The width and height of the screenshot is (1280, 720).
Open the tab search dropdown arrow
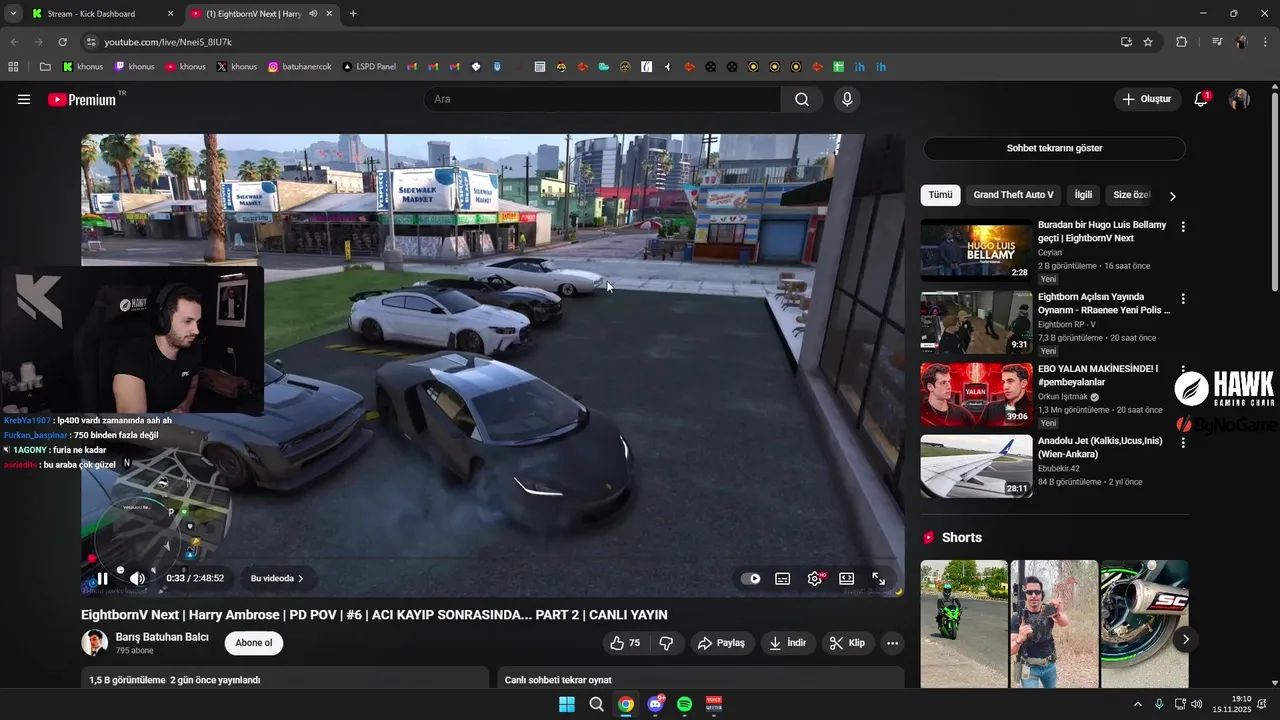12,14
